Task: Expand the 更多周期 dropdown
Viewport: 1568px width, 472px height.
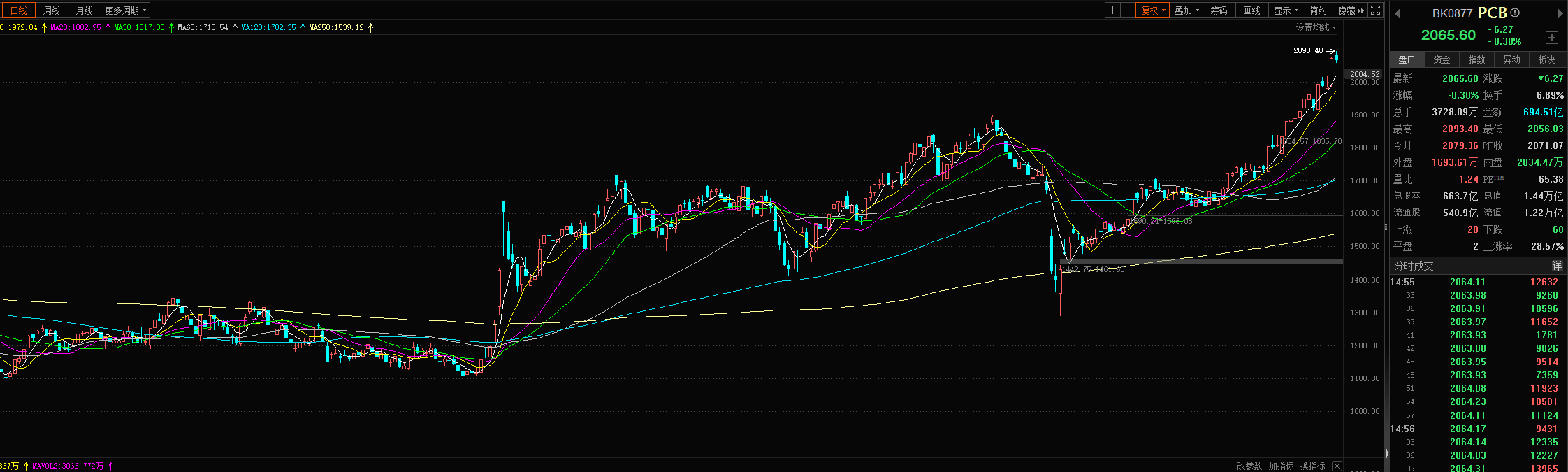Action: [x=125, y=10]
